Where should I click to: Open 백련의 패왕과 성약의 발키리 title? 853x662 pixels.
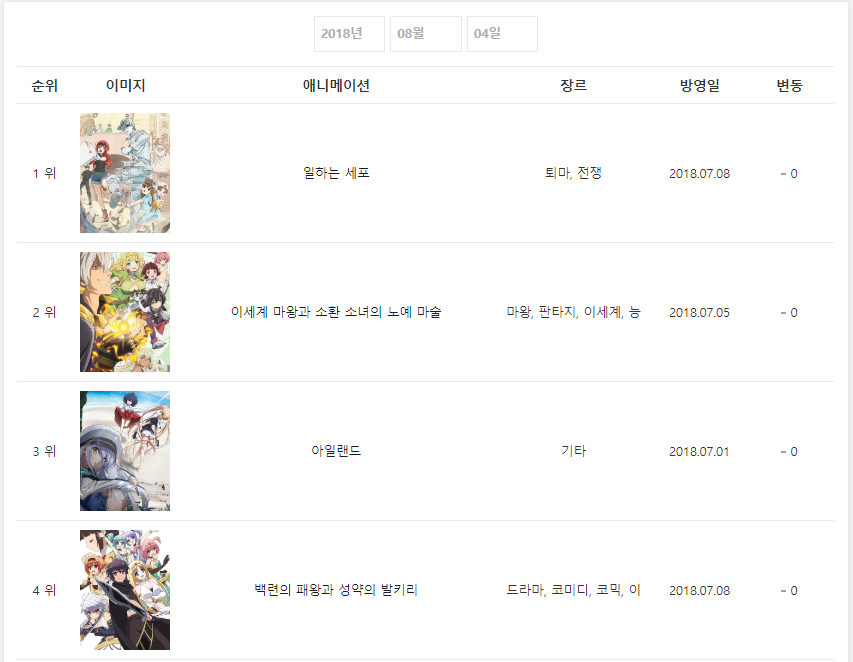(336, 590)
